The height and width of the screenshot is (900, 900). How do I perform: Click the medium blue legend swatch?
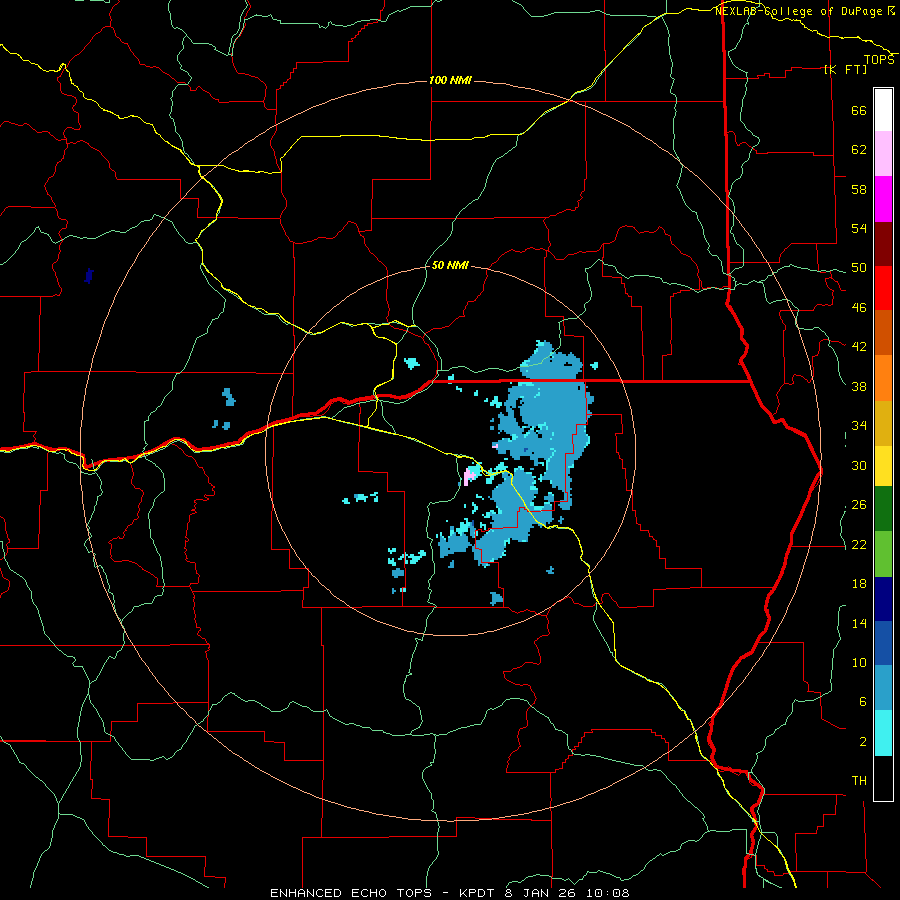click(x=883, y=643)
